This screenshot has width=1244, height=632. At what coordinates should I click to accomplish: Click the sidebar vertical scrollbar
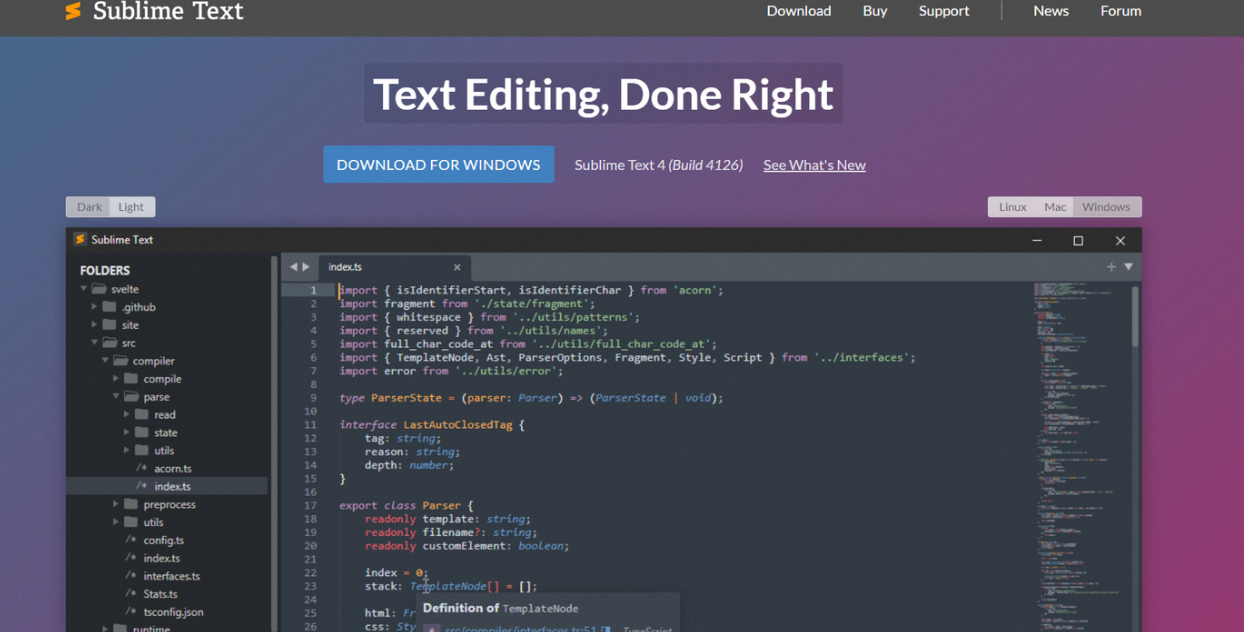pyautogui.click(x=274, y=445)
